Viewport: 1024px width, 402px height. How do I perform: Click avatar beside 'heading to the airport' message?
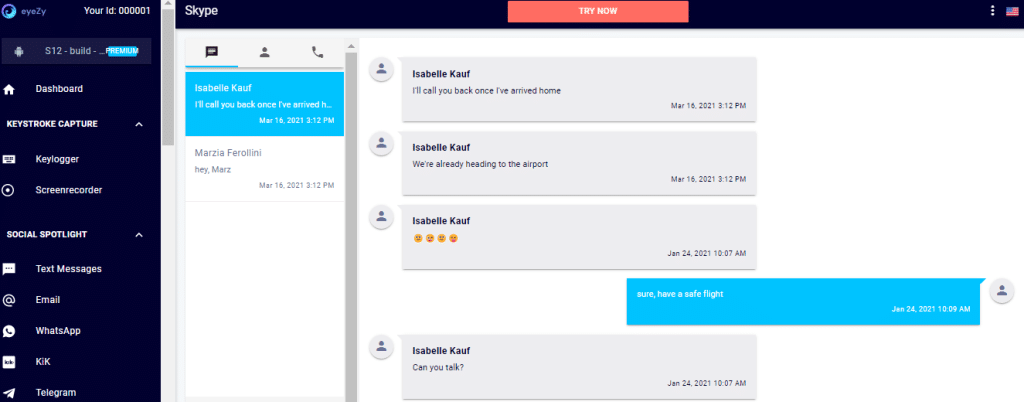pos(381,144)
